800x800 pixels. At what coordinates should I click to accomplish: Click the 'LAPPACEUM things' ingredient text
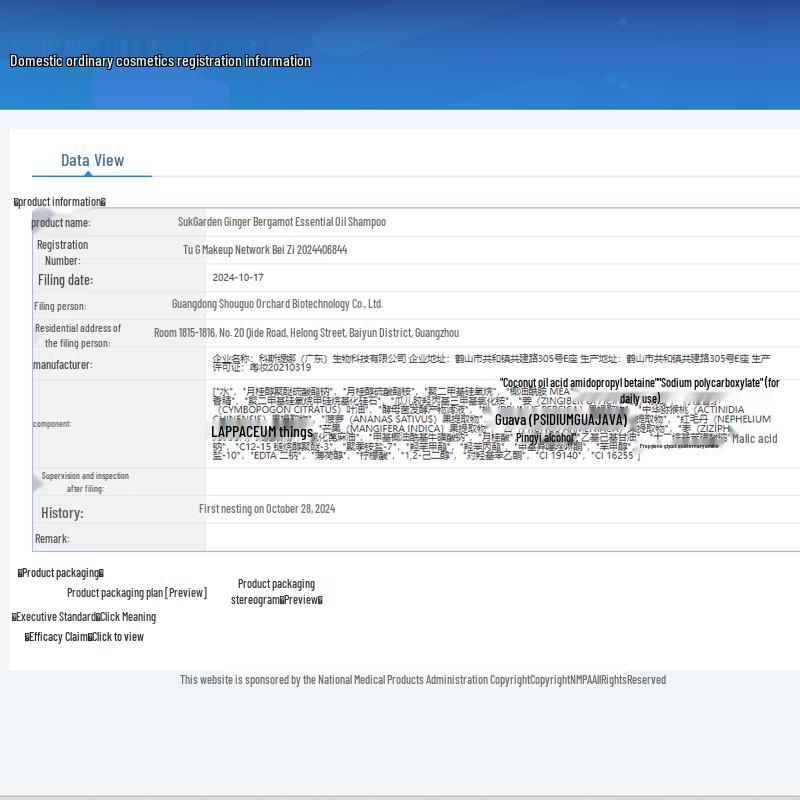pyautogui.click(x=262, y=432)
